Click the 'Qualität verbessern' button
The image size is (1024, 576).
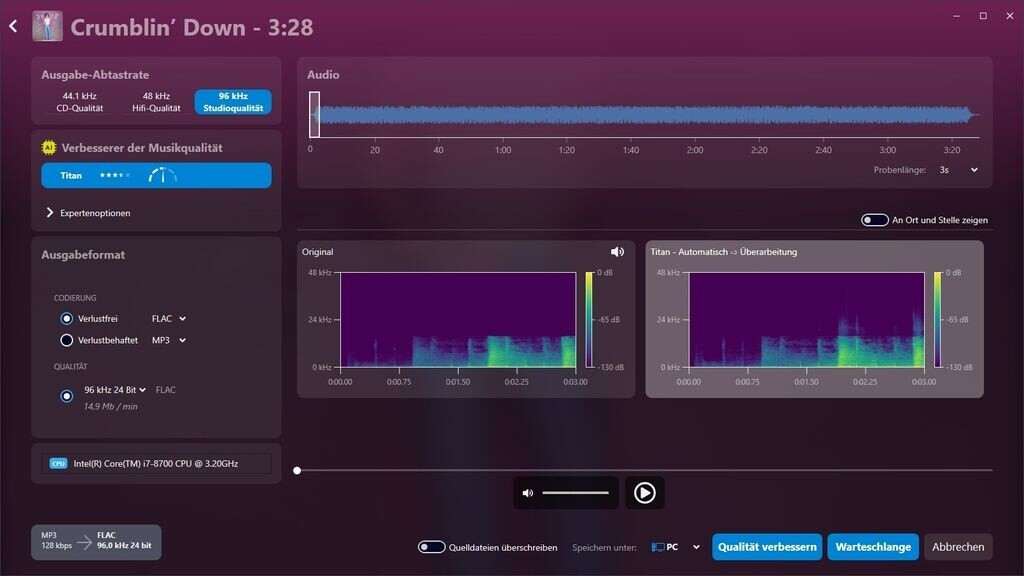pos(767,547)
